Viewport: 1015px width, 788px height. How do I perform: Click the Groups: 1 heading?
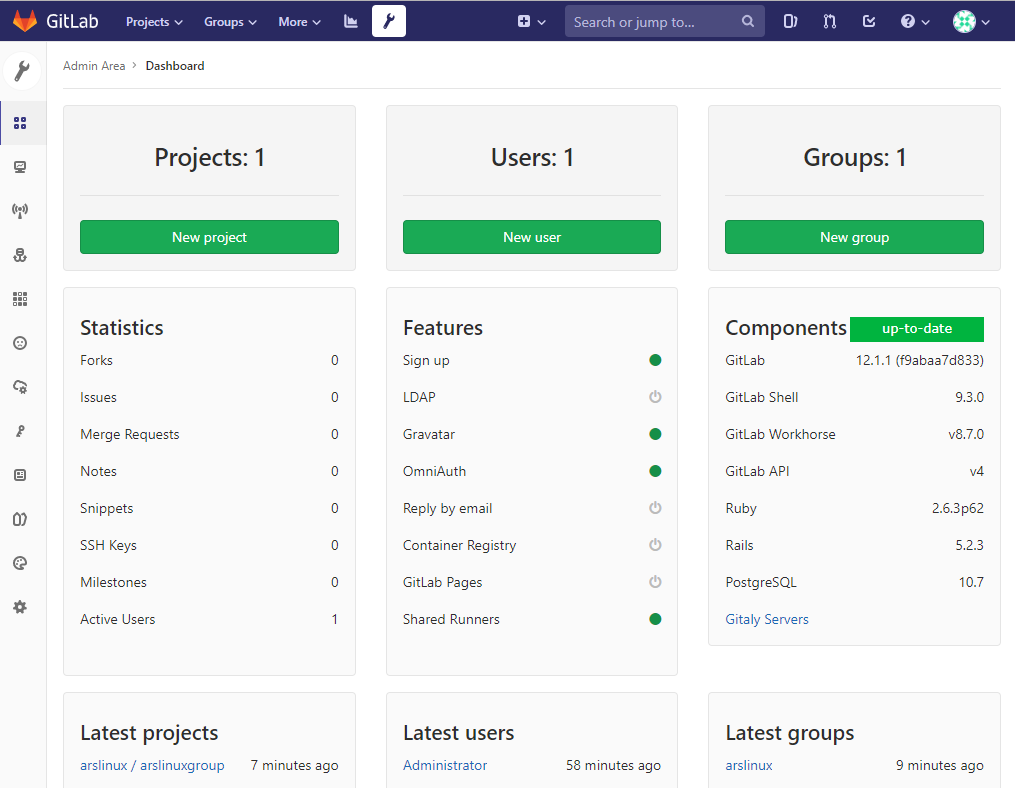point(854,157)
